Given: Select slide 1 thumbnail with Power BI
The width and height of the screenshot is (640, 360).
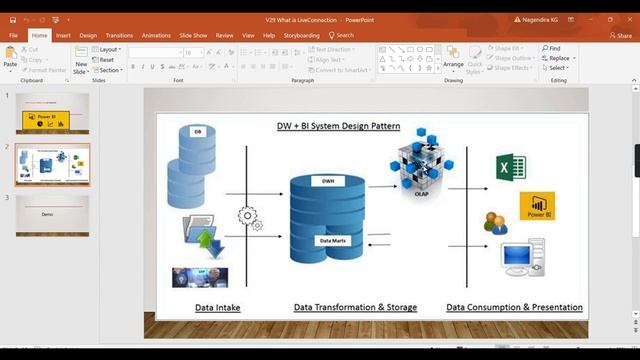Looking at the screenshot, I should 52,113.
